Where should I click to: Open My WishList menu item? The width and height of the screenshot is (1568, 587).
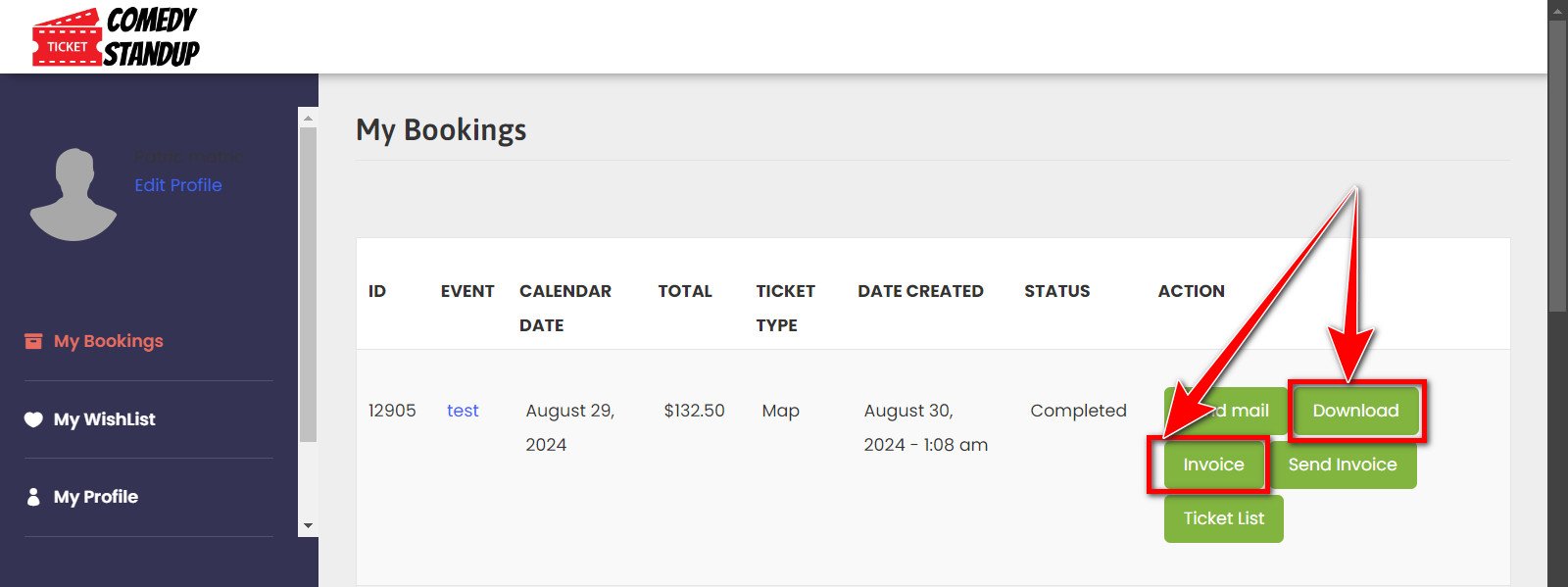tap(104, 419)
